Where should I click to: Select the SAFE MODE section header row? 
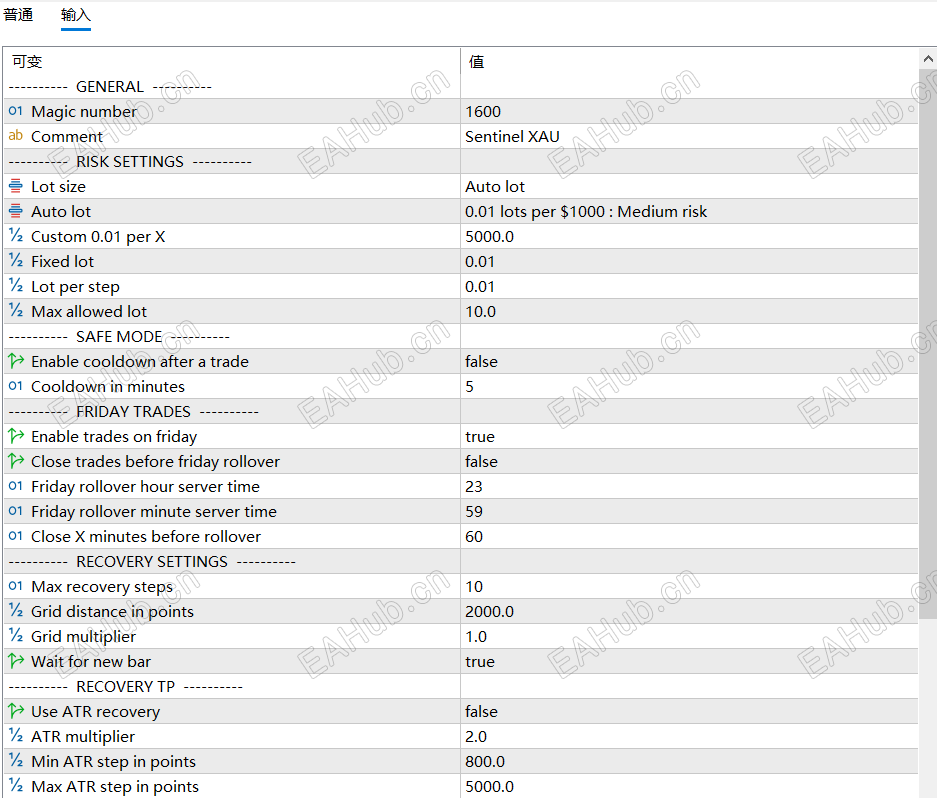coord(461,337)
